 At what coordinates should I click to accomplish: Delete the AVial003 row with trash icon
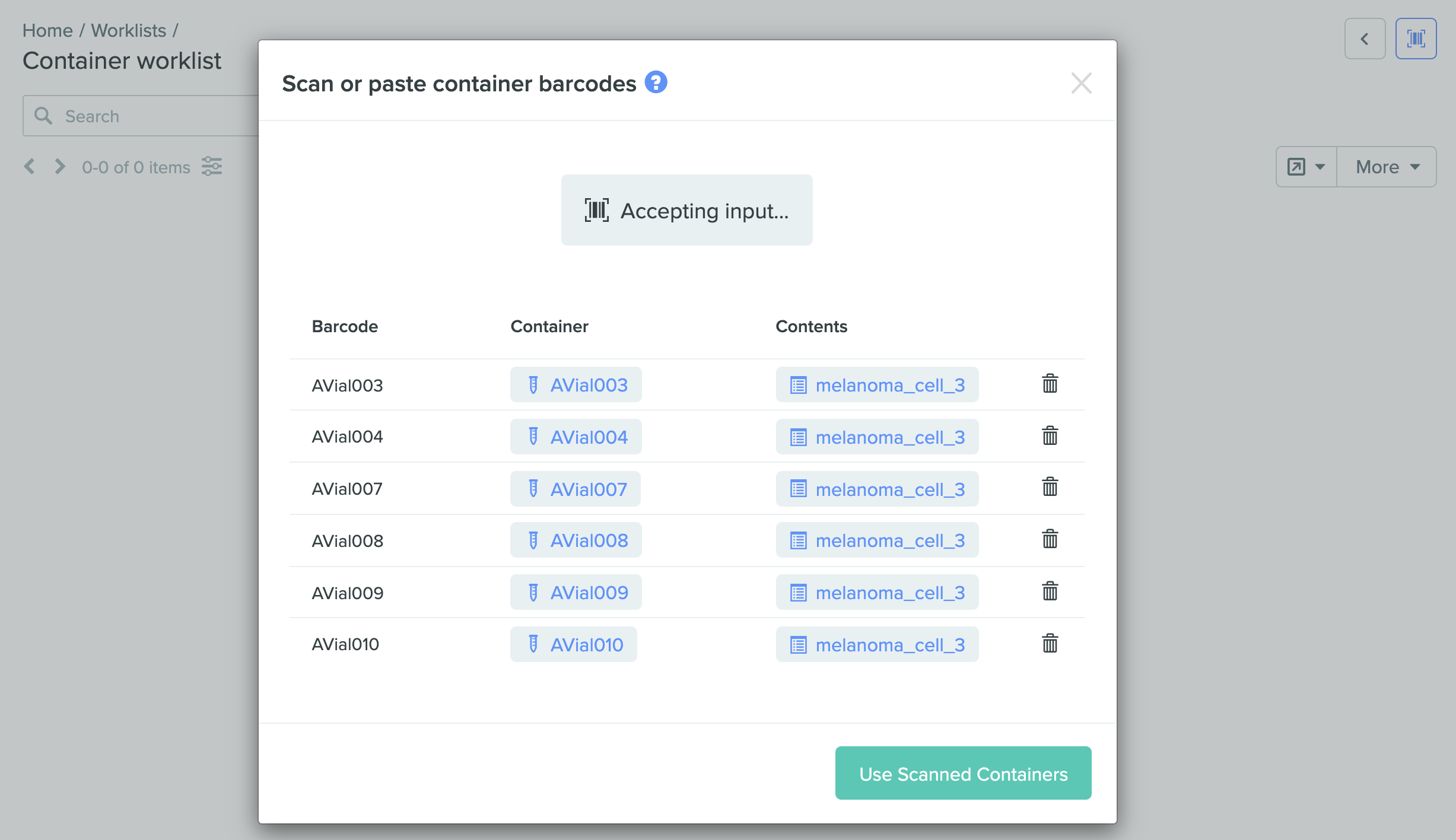(1050, 384)
